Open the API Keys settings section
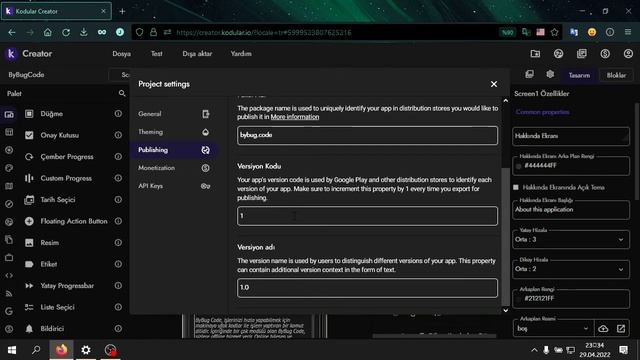Image resolution: width=640 pixels, height=360 pixels. tap(174, 186)
